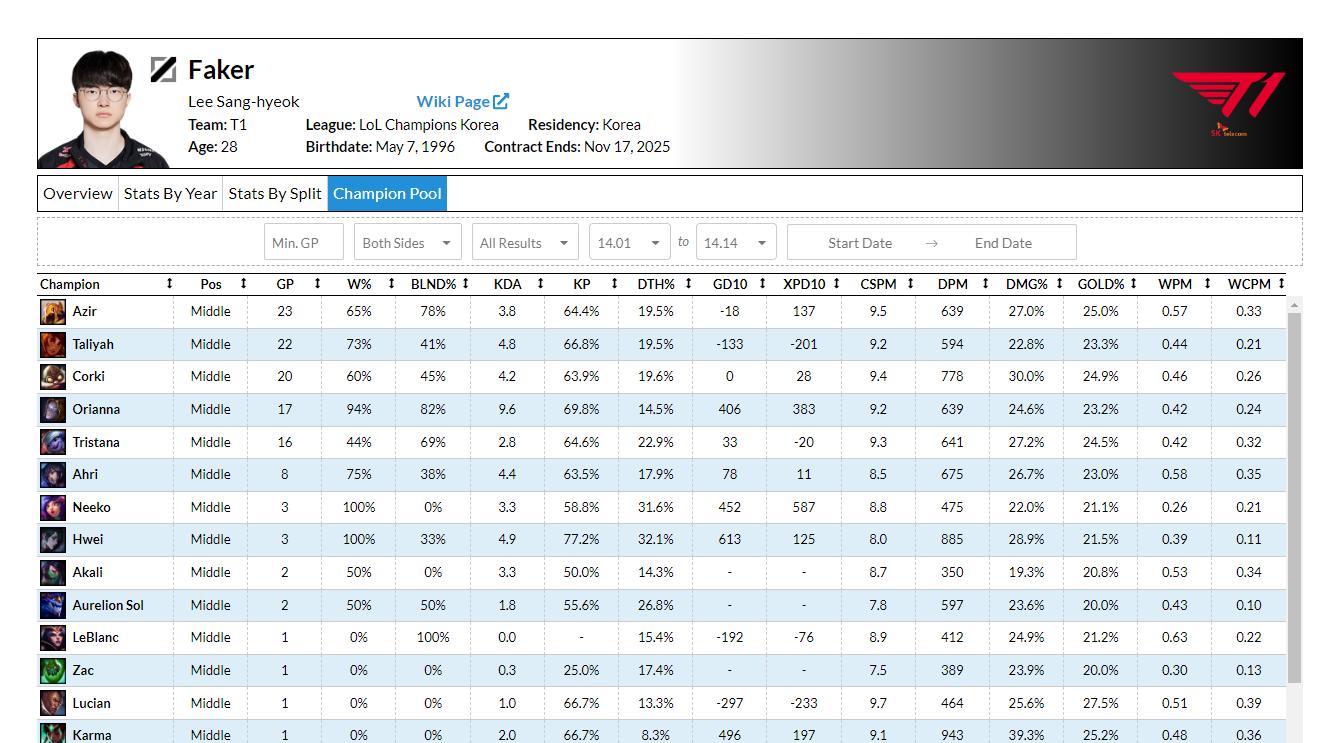
Task: Click the Contract Ends Nov 17, 2025 text
Action: [577, 147]
